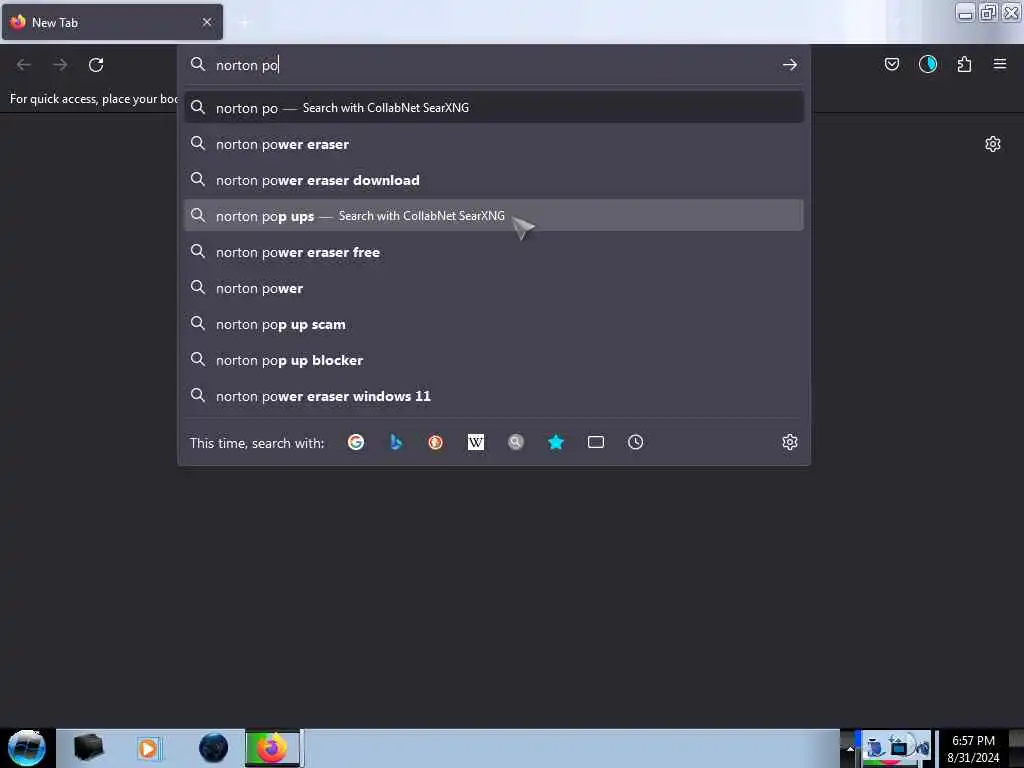Open the Extensions puzzle icon
Screen dimensions: 1024x768
coord(964,64)
